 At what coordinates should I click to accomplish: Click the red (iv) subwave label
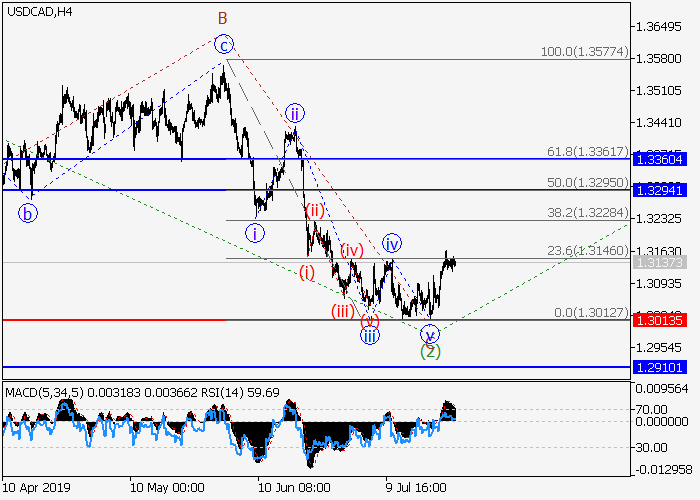point(350,250)
